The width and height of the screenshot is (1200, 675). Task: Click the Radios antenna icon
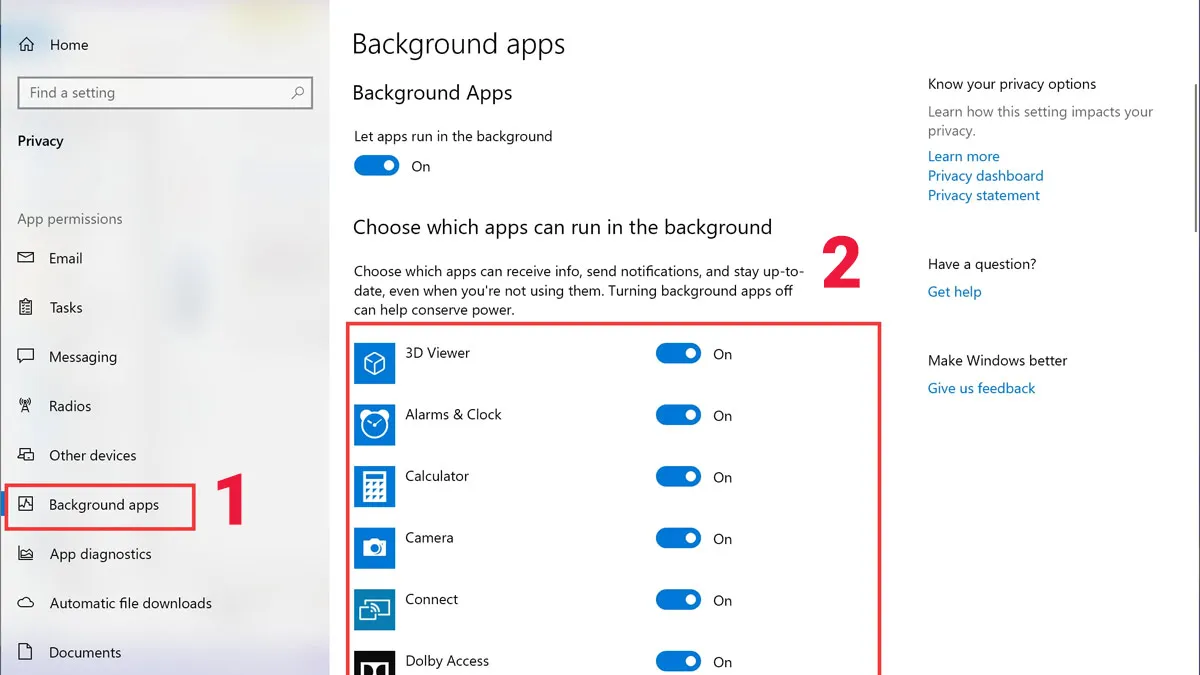click(x=27, y=406)
